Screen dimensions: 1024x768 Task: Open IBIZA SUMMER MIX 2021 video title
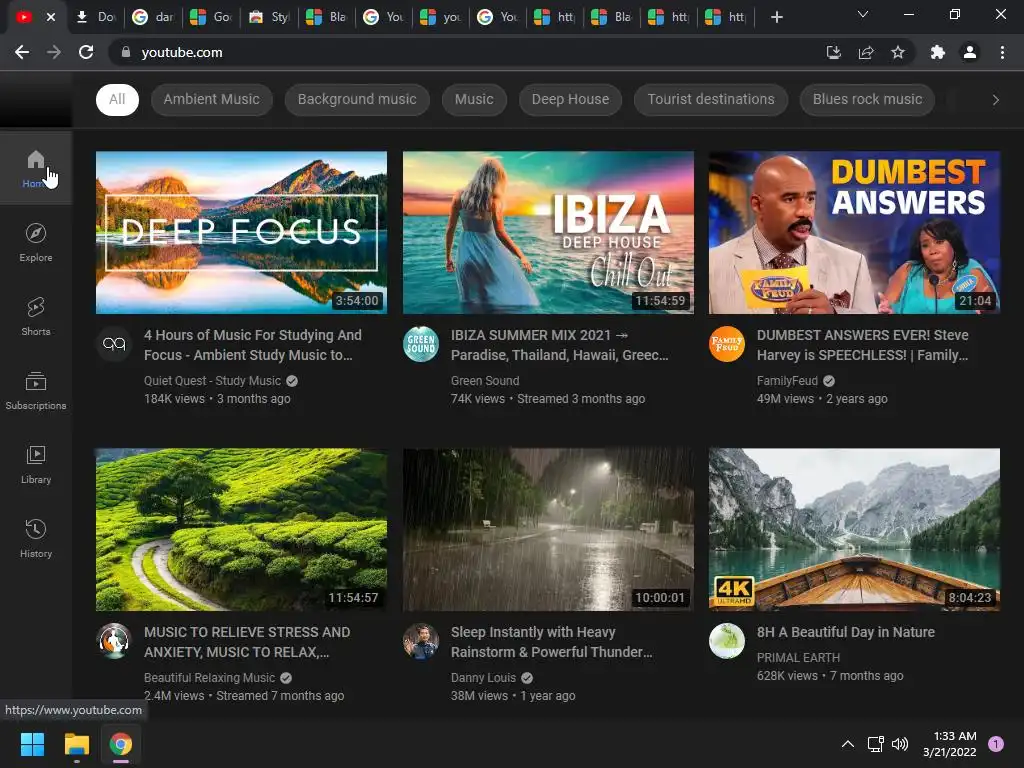tap(560, 345)
